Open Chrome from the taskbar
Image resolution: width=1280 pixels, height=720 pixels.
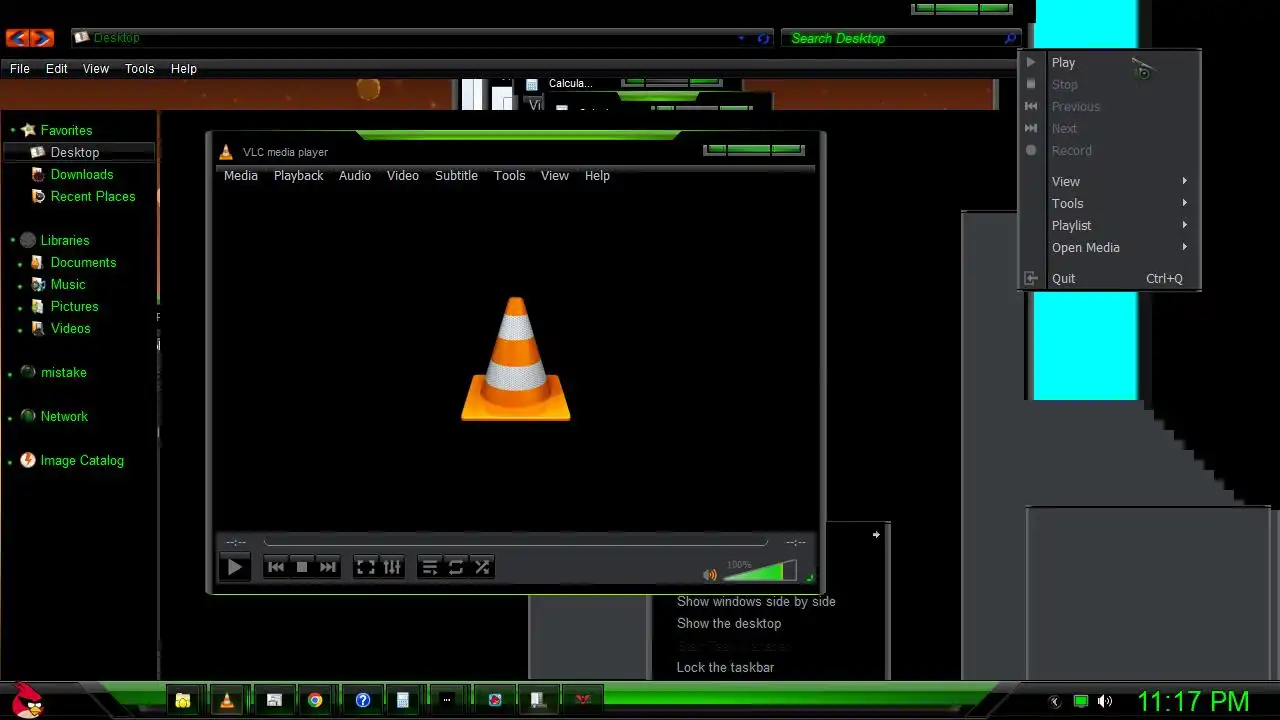pyautogui.click(x=315, y=700)
